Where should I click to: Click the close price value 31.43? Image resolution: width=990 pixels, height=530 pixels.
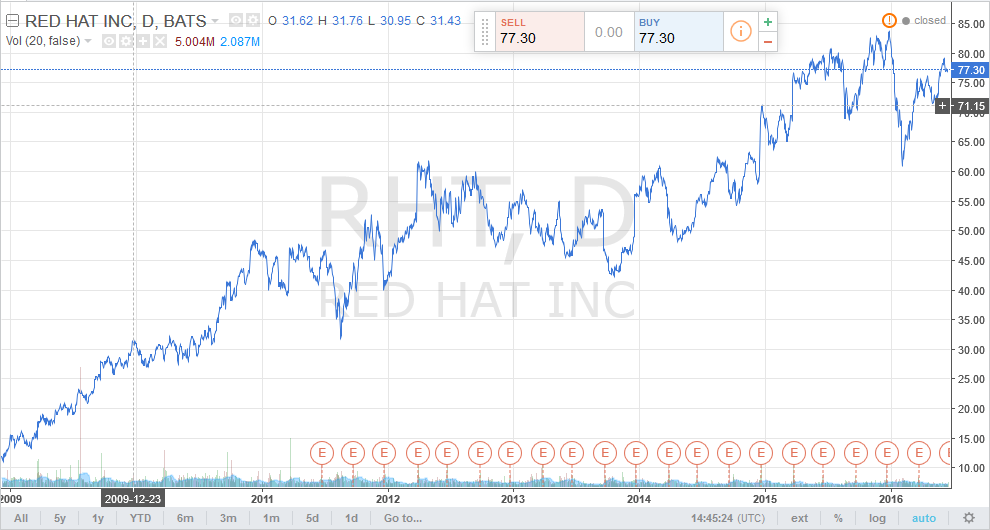pos(446,21)
